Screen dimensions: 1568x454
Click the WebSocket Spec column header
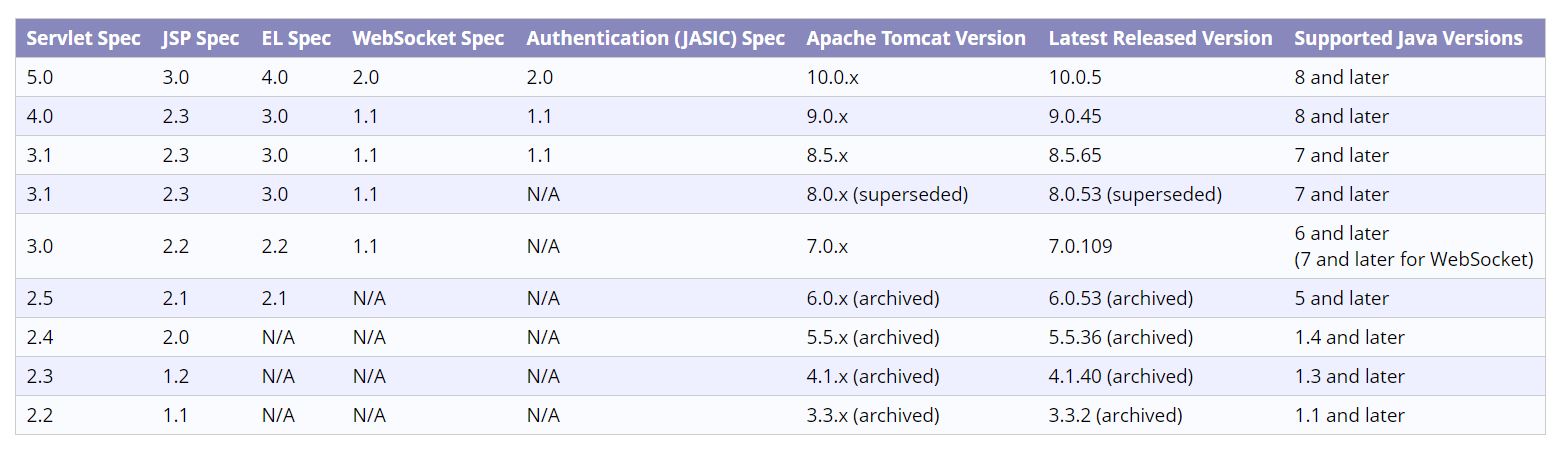[x=428, y=39]
